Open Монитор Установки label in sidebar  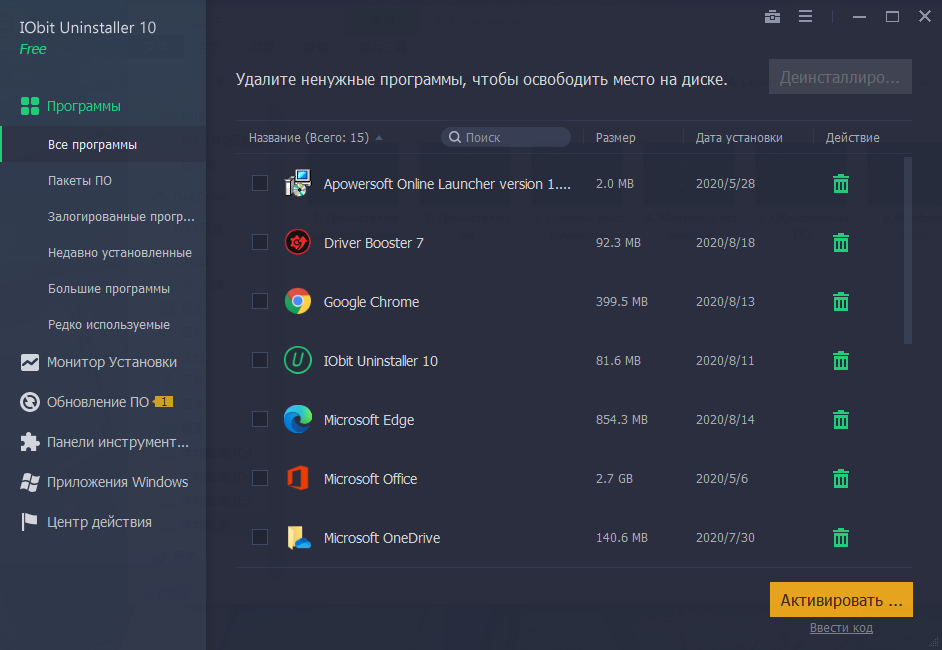[x=112, y=362]
